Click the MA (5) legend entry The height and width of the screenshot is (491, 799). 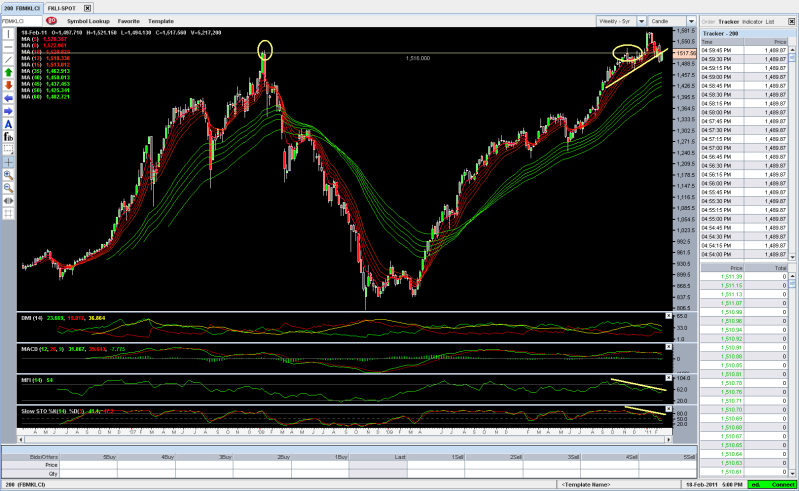click(44, 39)
